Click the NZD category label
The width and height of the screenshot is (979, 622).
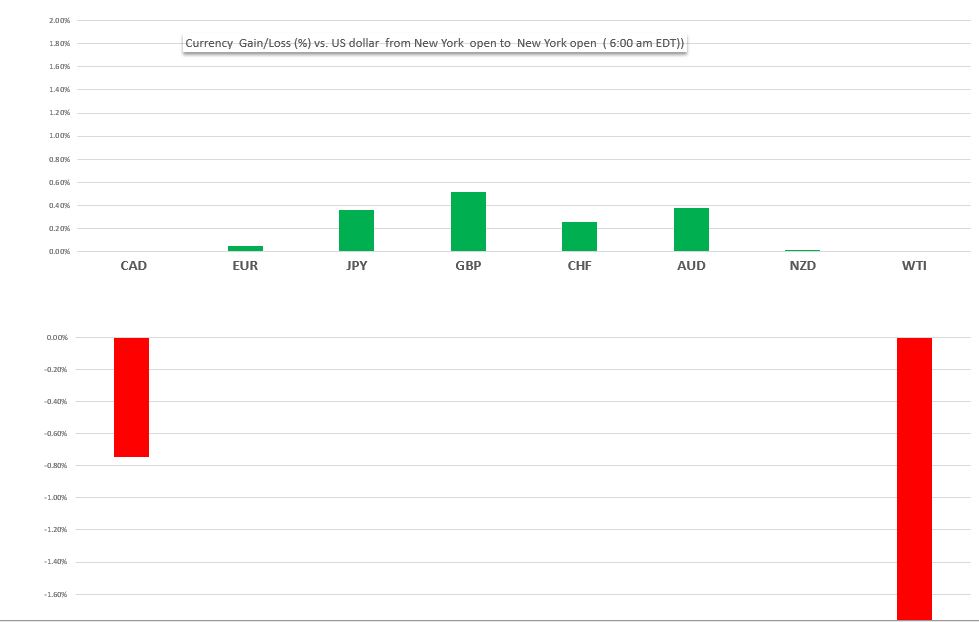point(802,266)
